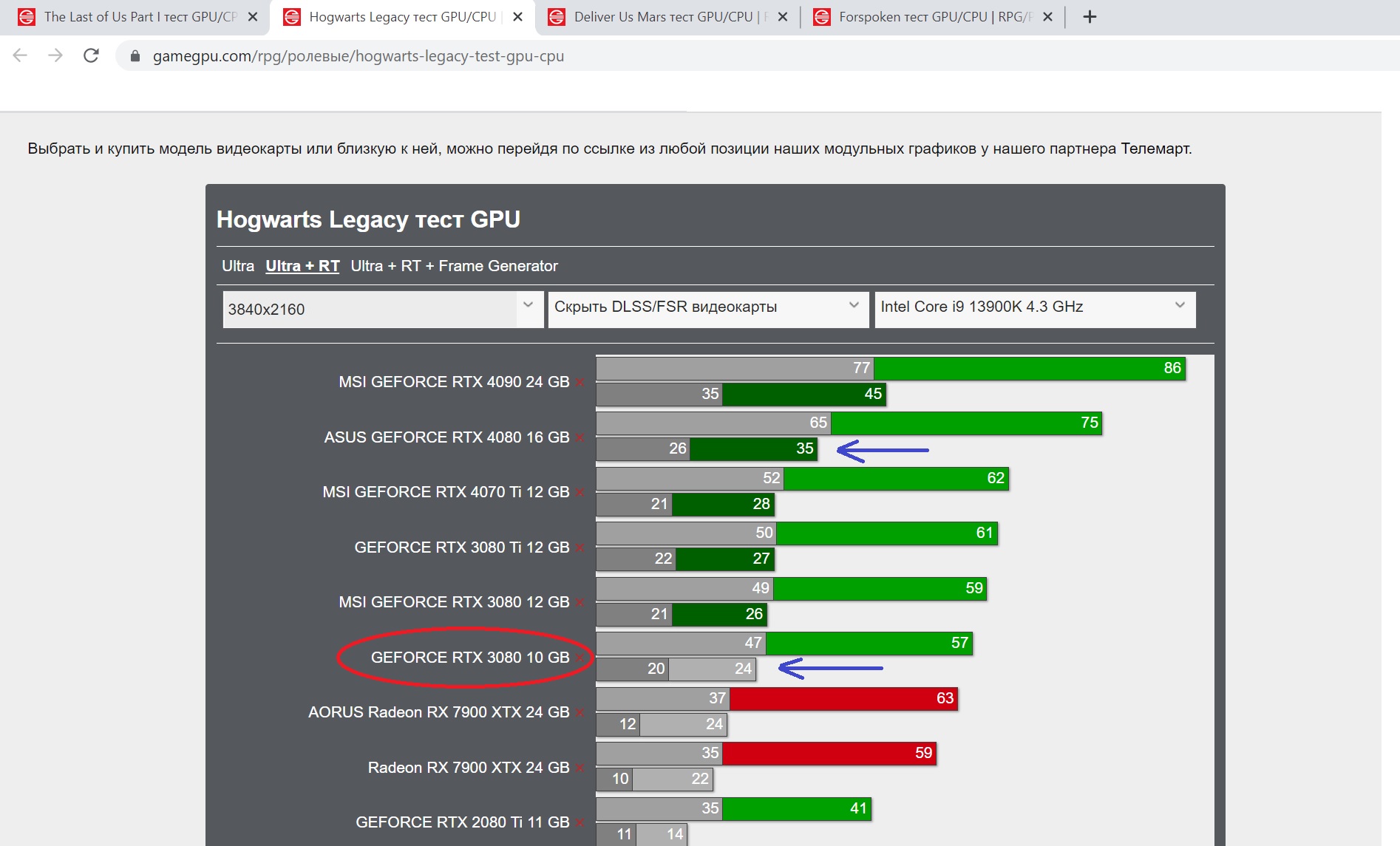Remove AORUS RX 7900 XTX with red x
The image size is (1400, 846).
[x=580, y=713]
